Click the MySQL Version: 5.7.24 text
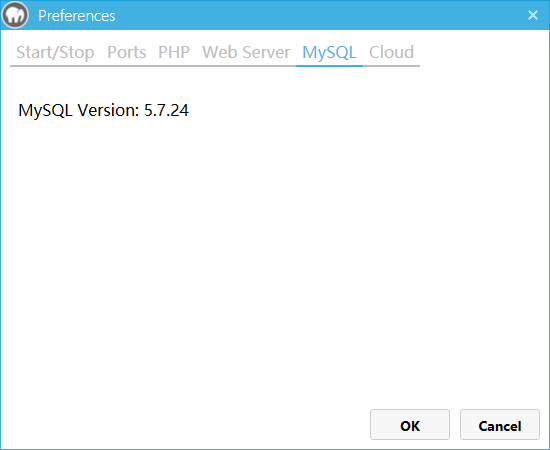Screen dimensions: 550x450 [x=103, y=110]
